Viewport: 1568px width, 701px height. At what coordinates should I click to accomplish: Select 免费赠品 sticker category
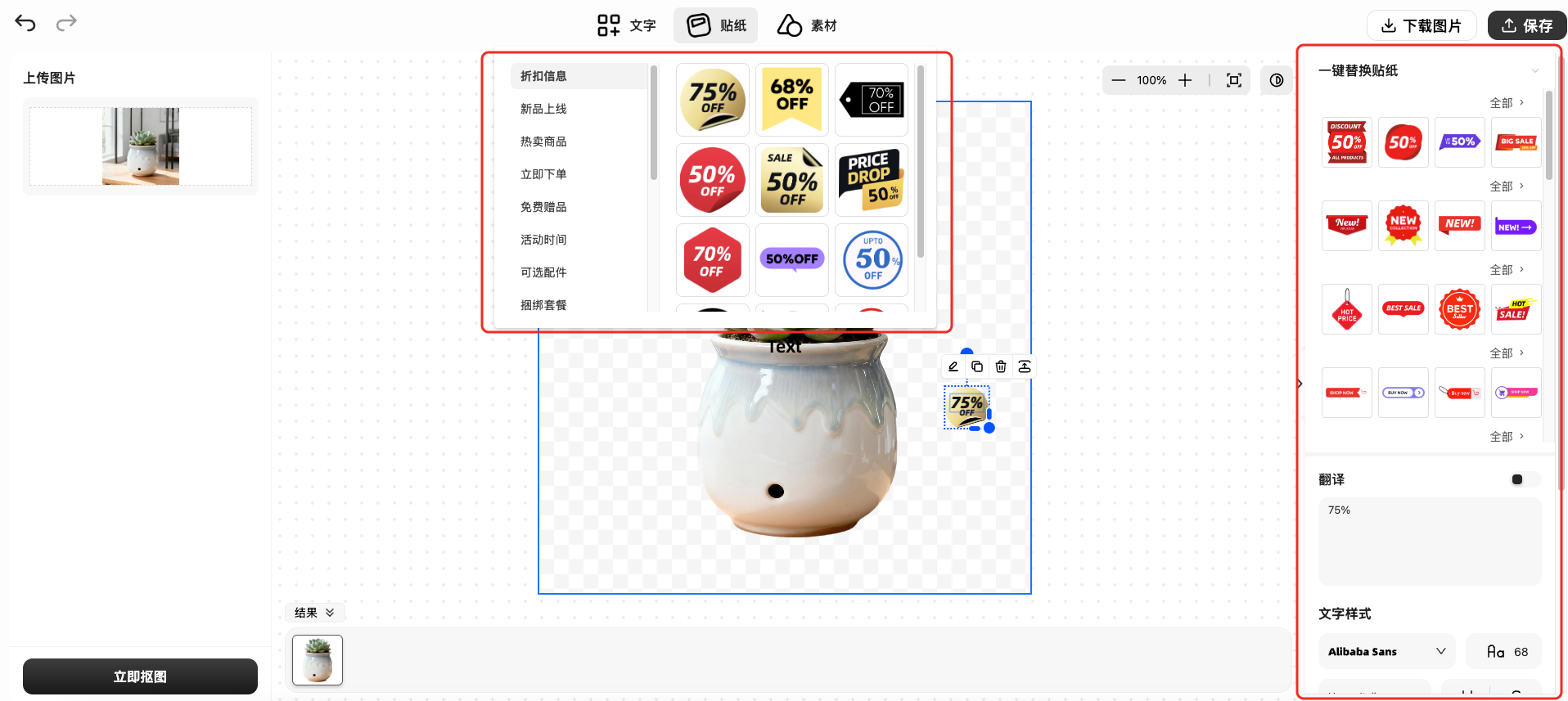pos(543,207)
